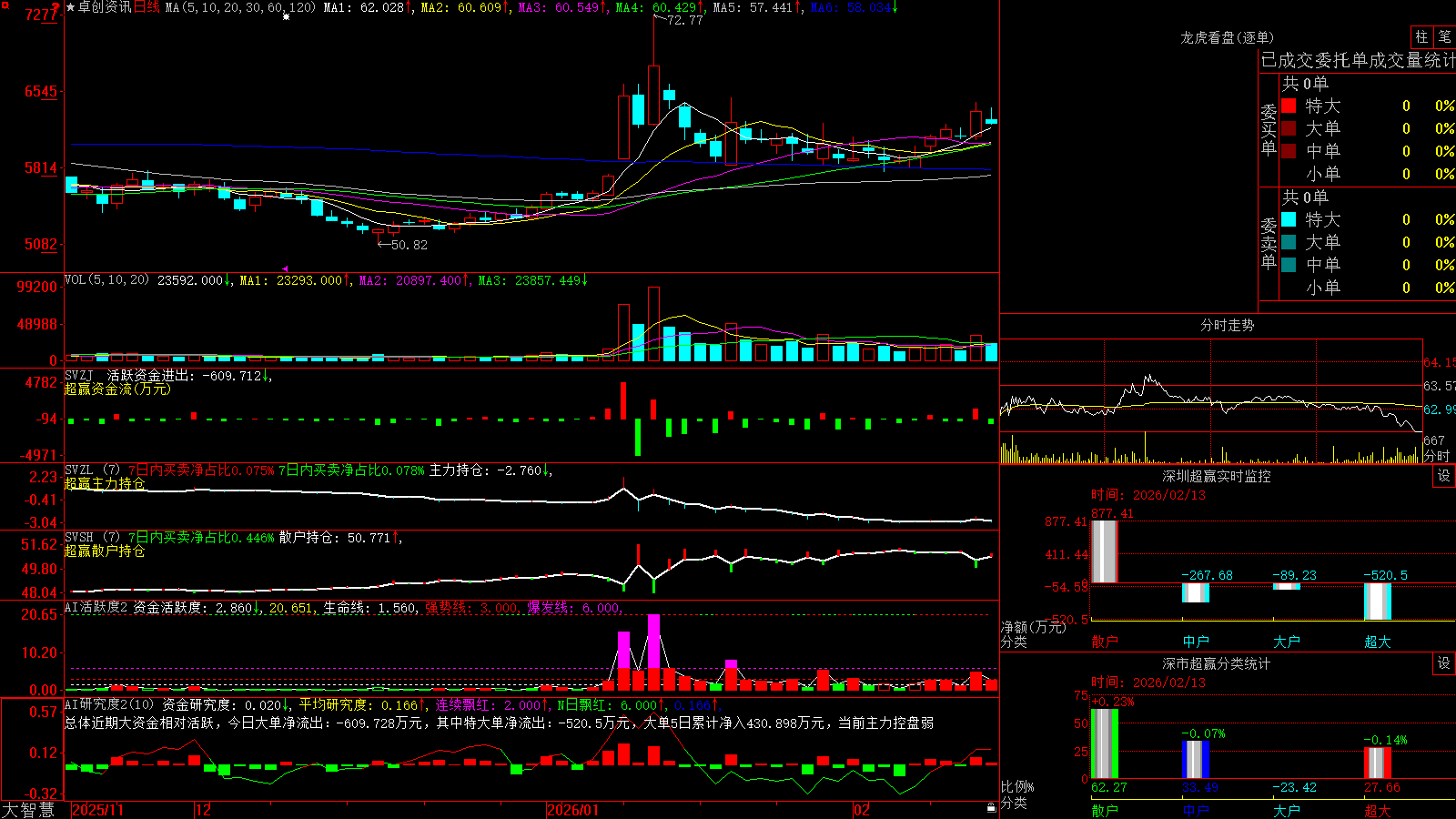Image resolution: width=1456 pixels, height=819 pixels.
Task: Switch order view to 笔 mode
Action: [1444, 37]
